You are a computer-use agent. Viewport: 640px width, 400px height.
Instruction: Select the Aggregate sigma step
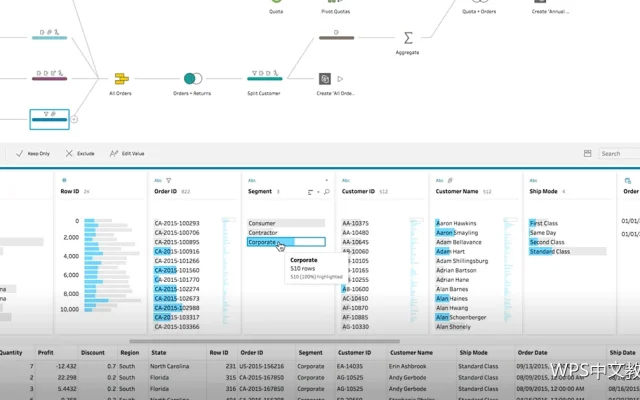pyautogui.click(x=408, y=38)
